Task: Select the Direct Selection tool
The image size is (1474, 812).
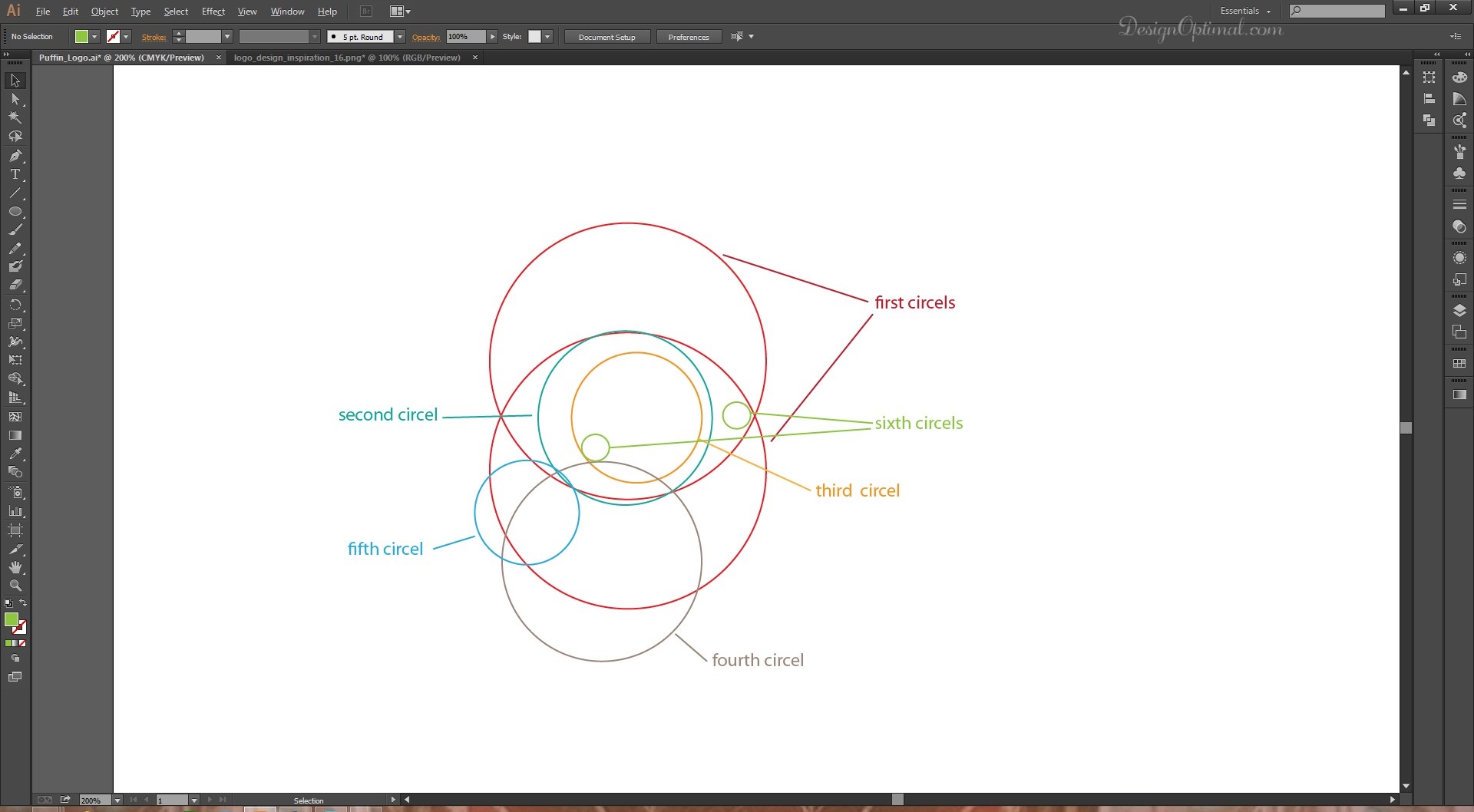Action: 15,99
